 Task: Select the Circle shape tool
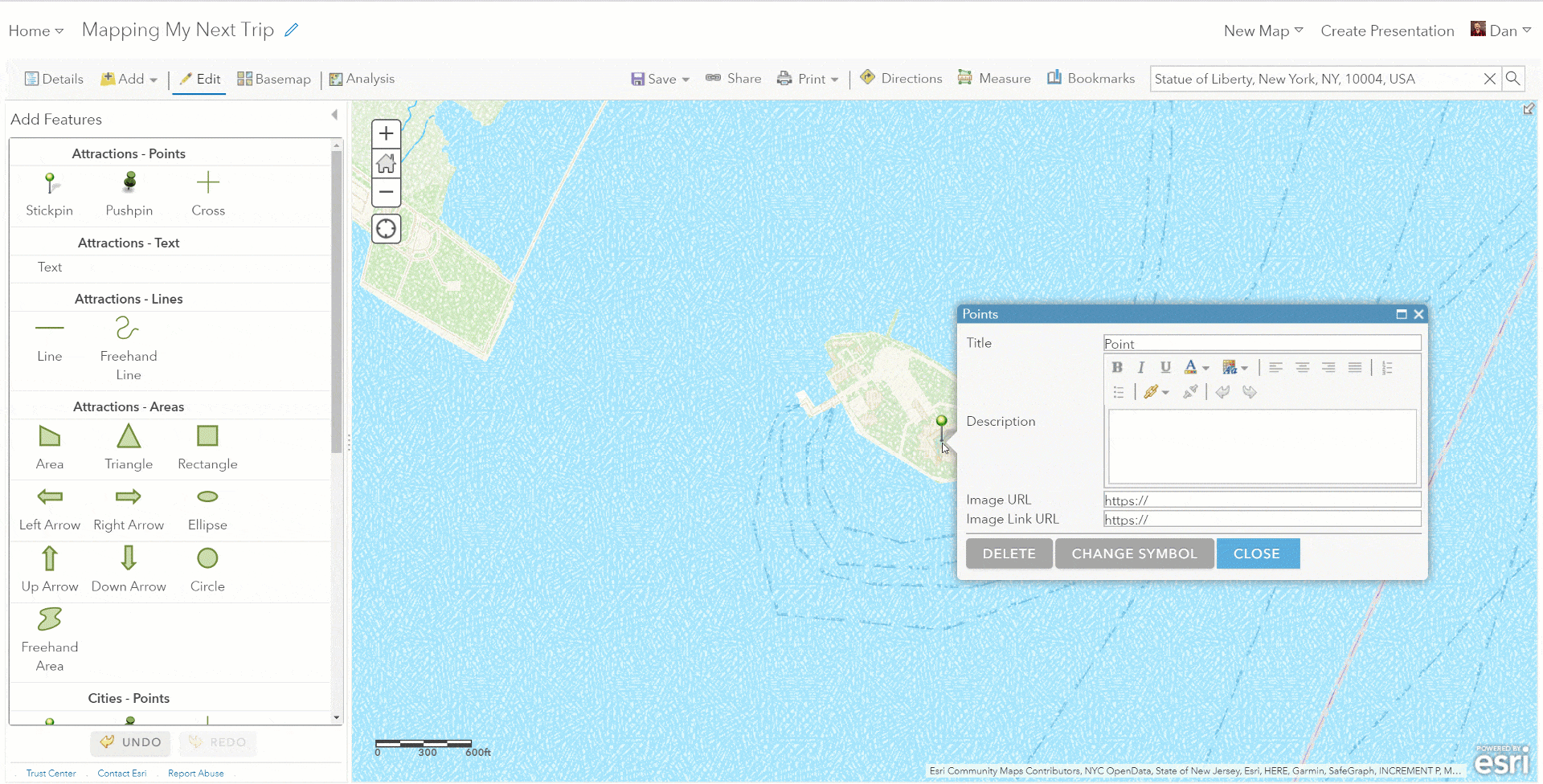[207, 570]
